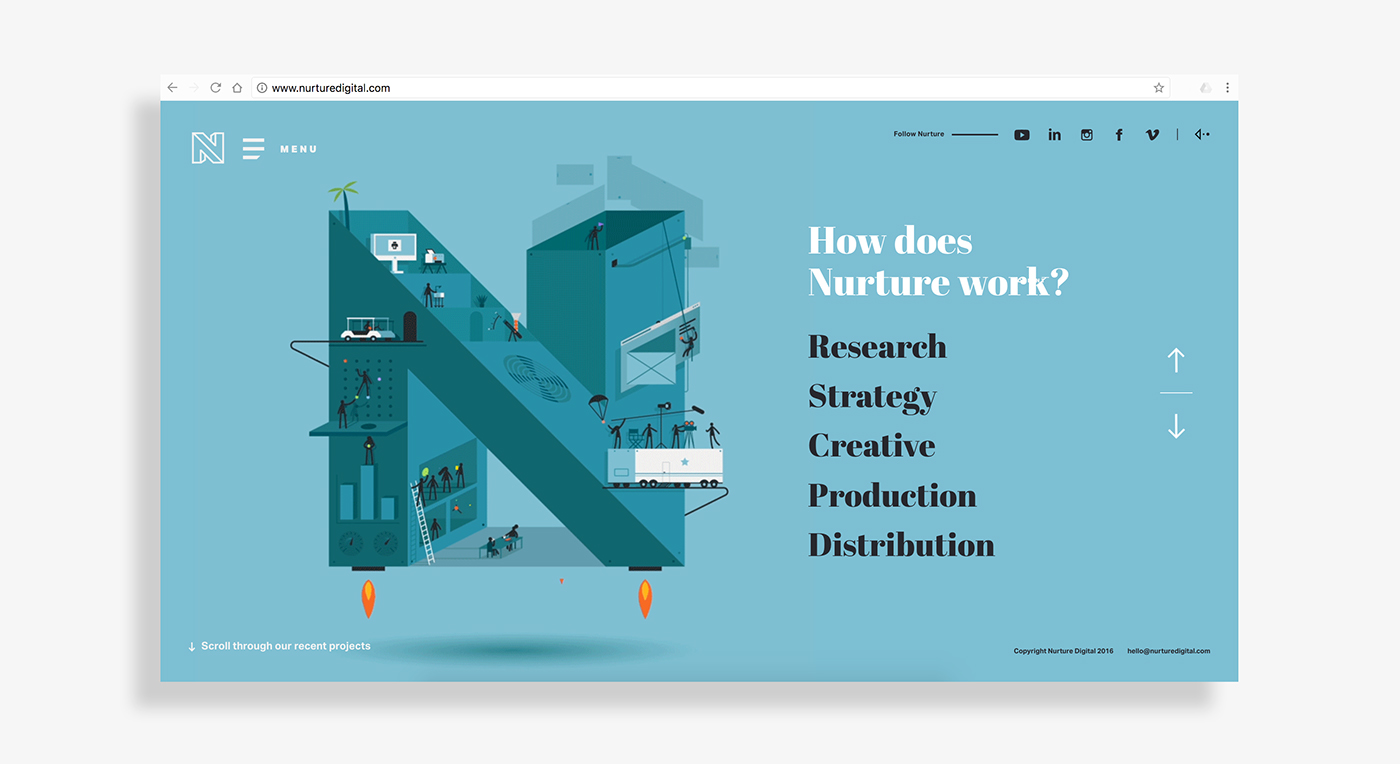Select the Distribution section

(x=901, y=545)
